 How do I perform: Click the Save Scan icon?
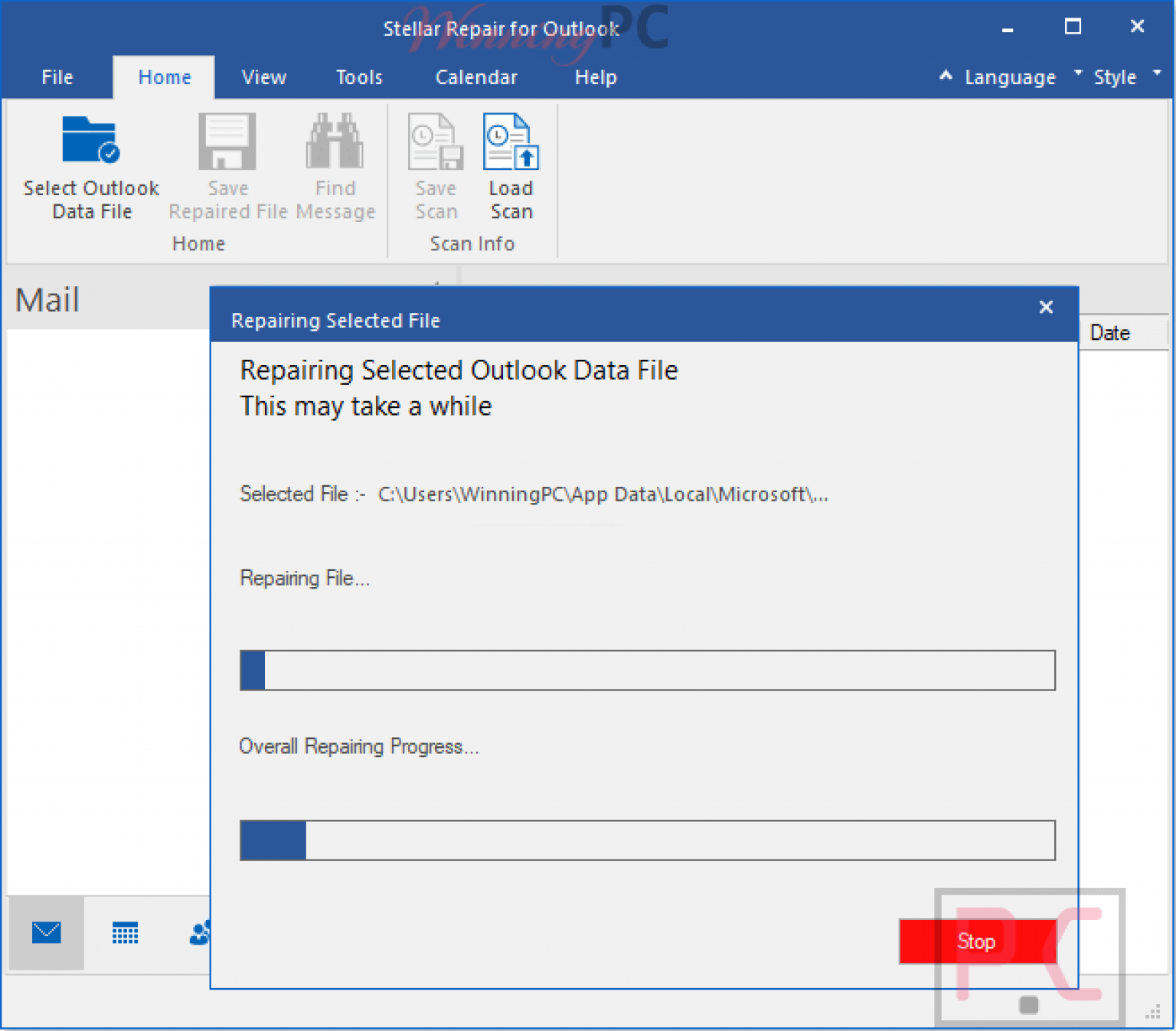436,141
